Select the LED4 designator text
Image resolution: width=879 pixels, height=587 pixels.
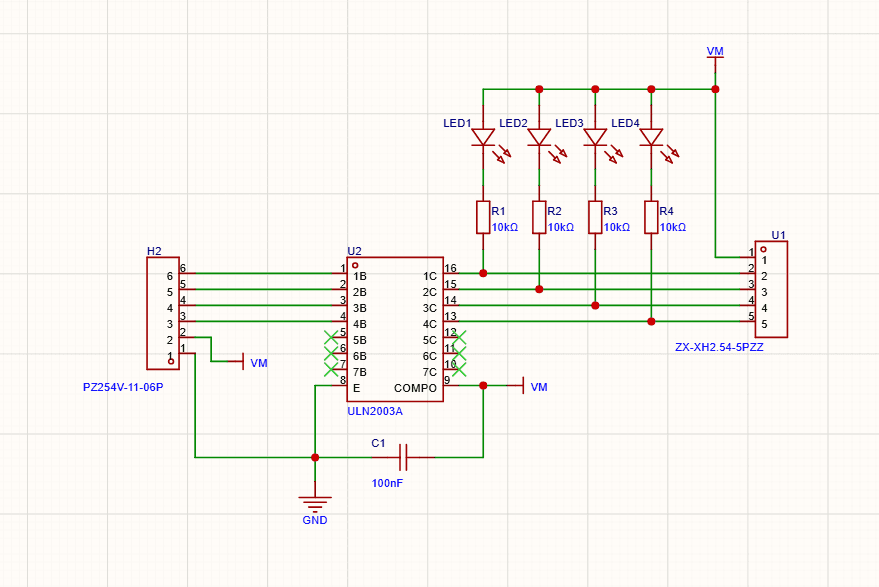click(626, 123)
